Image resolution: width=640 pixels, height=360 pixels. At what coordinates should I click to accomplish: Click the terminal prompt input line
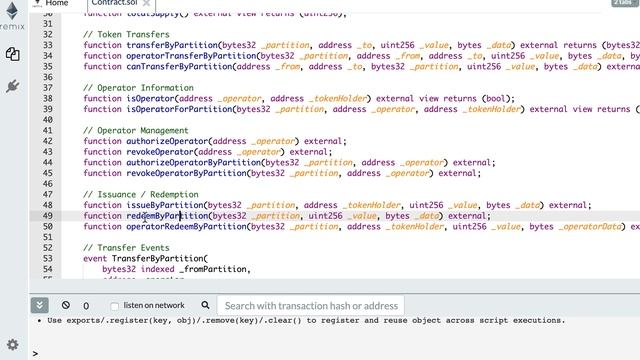tap(335, 353)
